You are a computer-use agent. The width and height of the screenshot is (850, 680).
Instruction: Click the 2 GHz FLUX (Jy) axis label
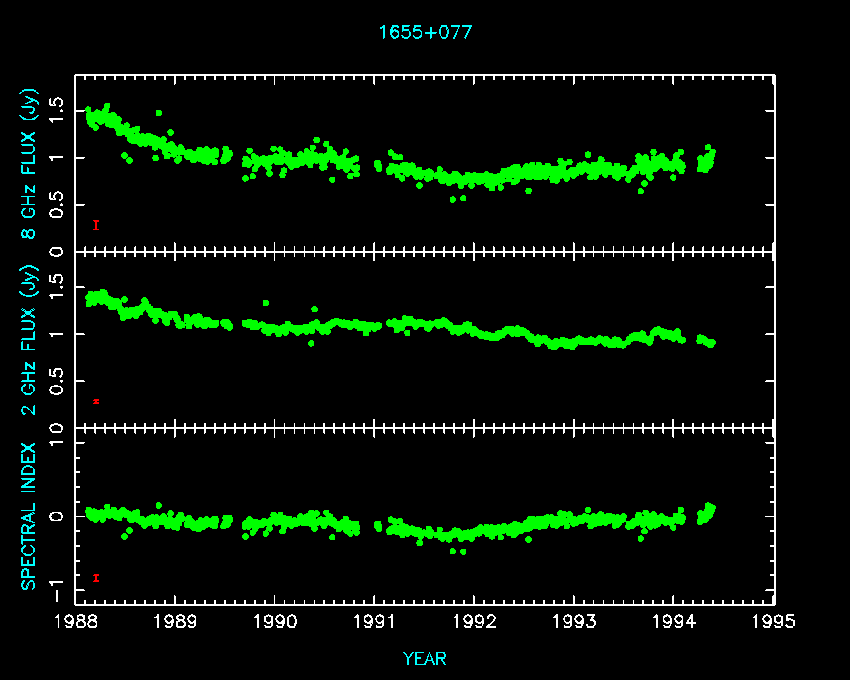pos(30,340)
